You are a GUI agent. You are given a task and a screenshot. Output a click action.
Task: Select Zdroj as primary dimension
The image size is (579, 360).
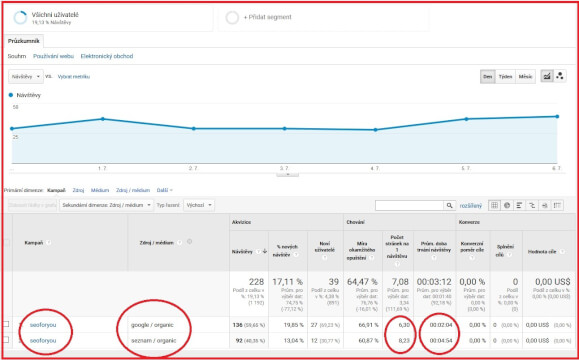click(78, 190)
